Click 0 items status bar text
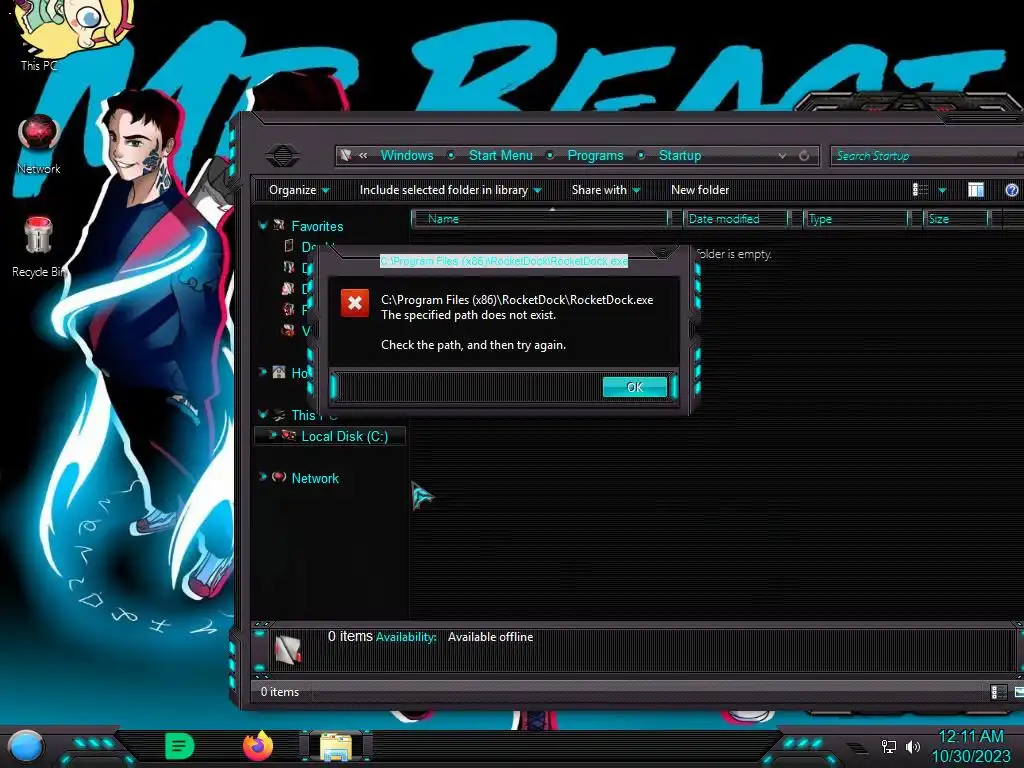The height and width of the screenshot is (768, 1024). (280, 692)
